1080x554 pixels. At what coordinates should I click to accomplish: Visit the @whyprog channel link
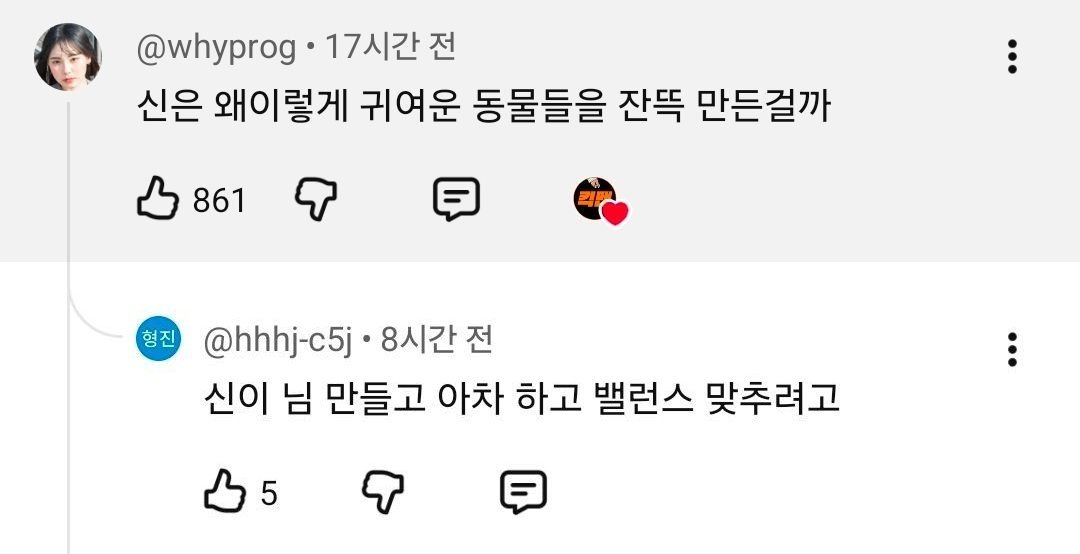click(216, 49)
